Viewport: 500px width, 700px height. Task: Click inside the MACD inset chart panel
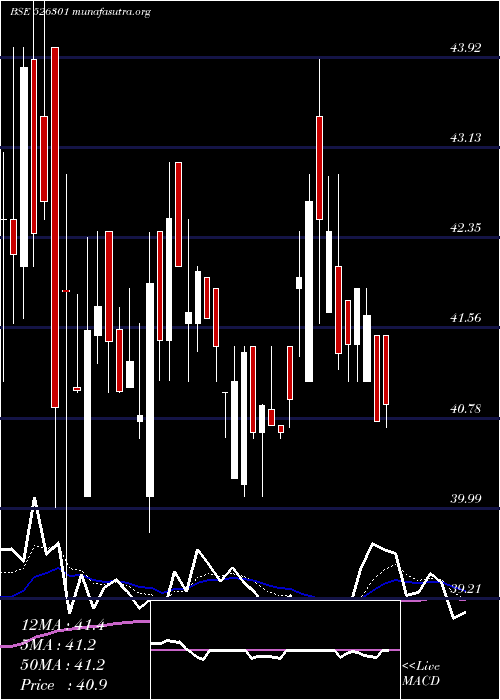tap(275, 650)
